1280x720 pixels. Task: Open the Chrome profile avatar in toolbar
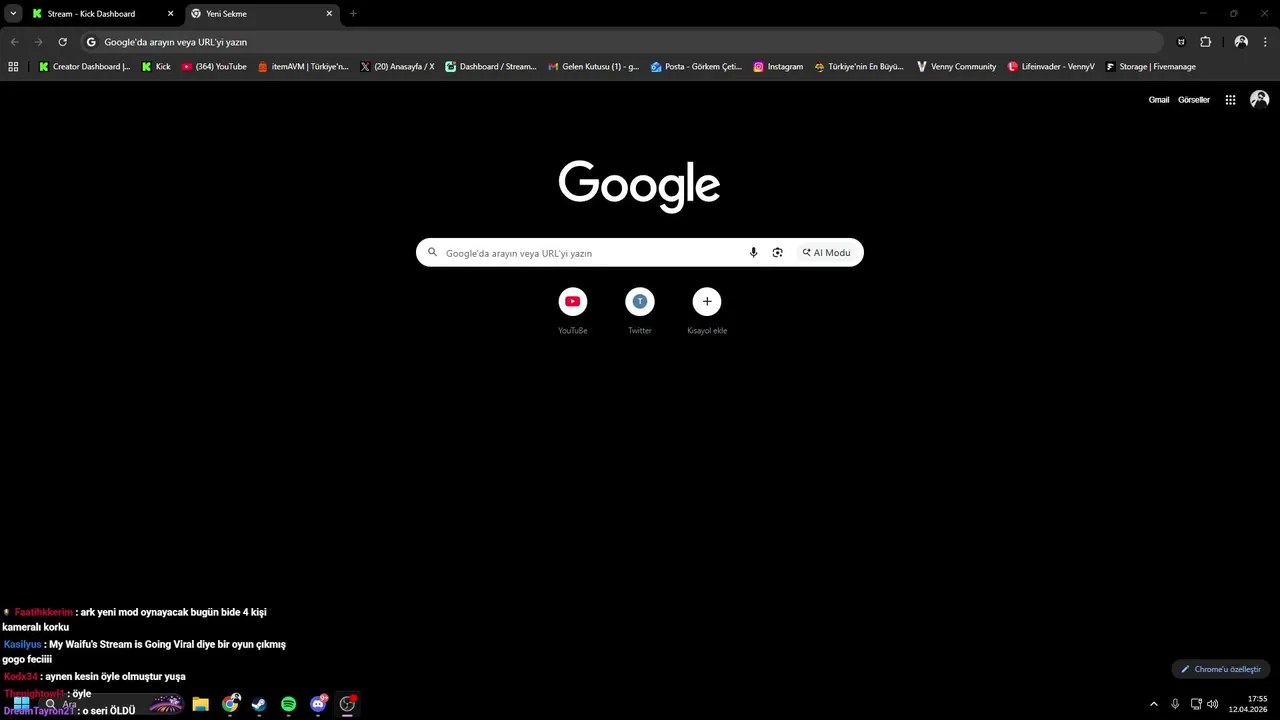[x=1241, y=42]
